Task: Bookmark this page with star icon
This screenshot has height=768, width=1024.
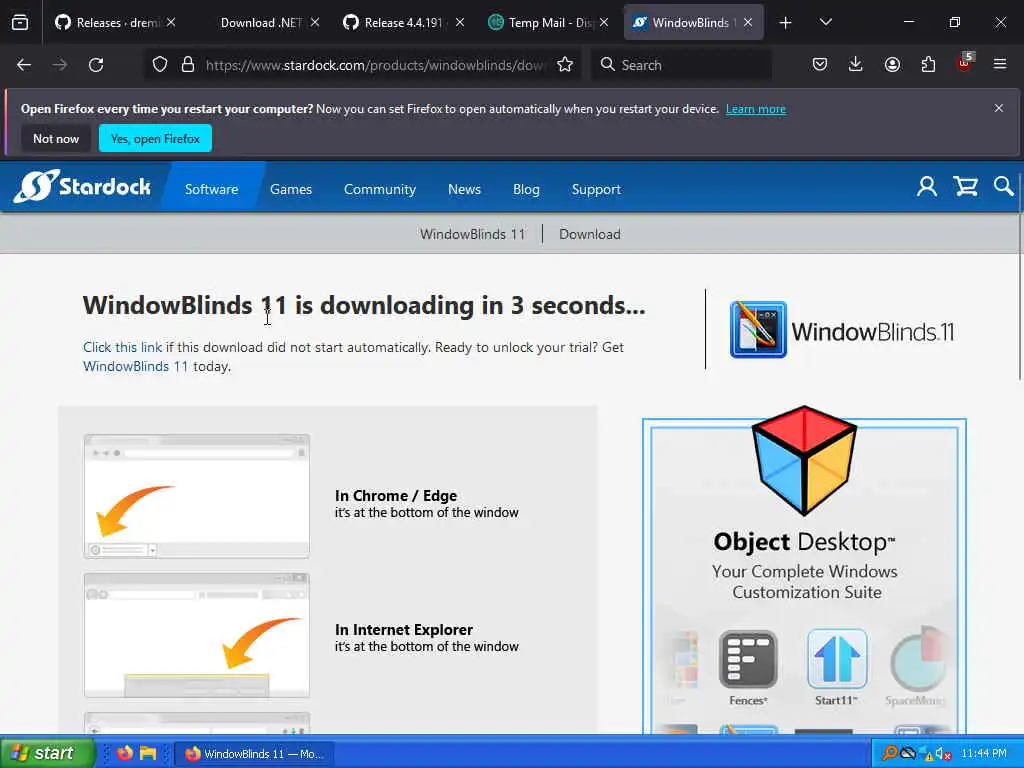Action: (x=565, y=65)
